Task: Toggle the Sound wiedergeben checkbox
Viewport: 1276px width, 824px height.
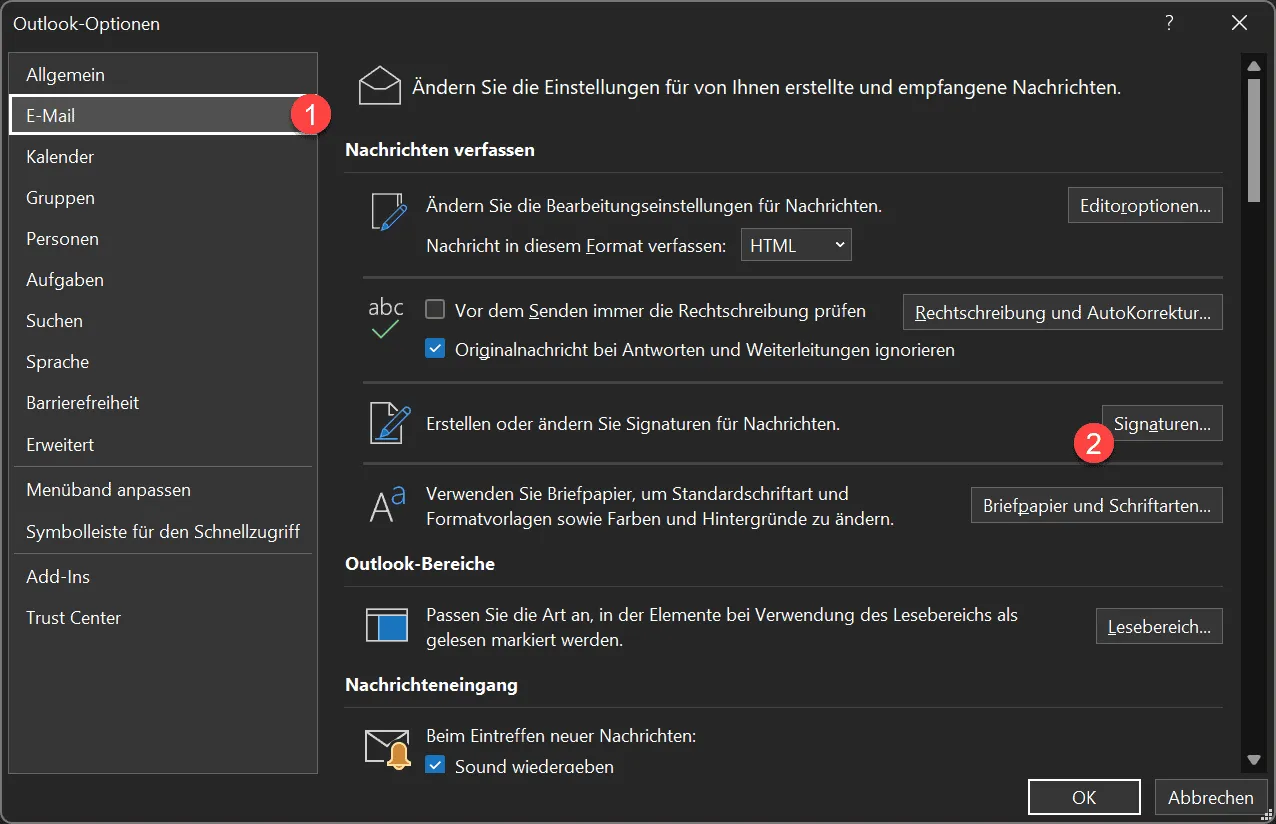Action: 435,766
